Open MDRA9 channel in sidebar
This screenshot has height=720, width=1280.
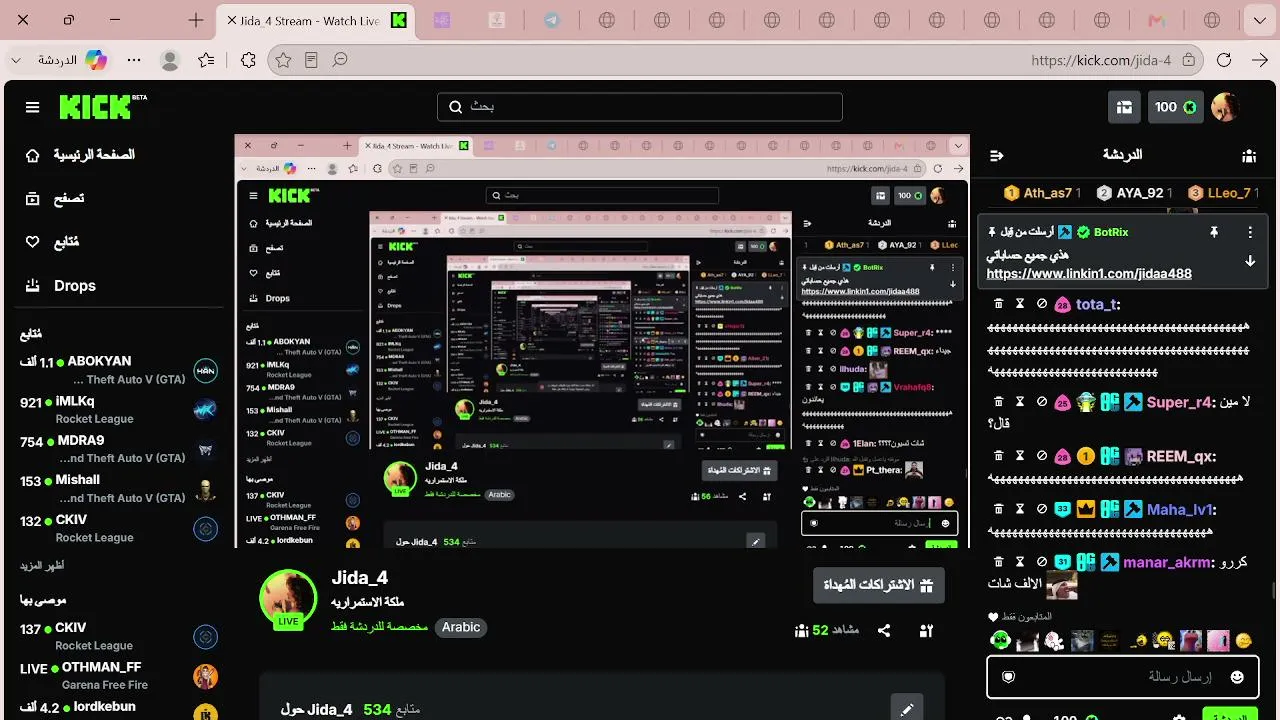pyautogui.click(x=118, y=449)
